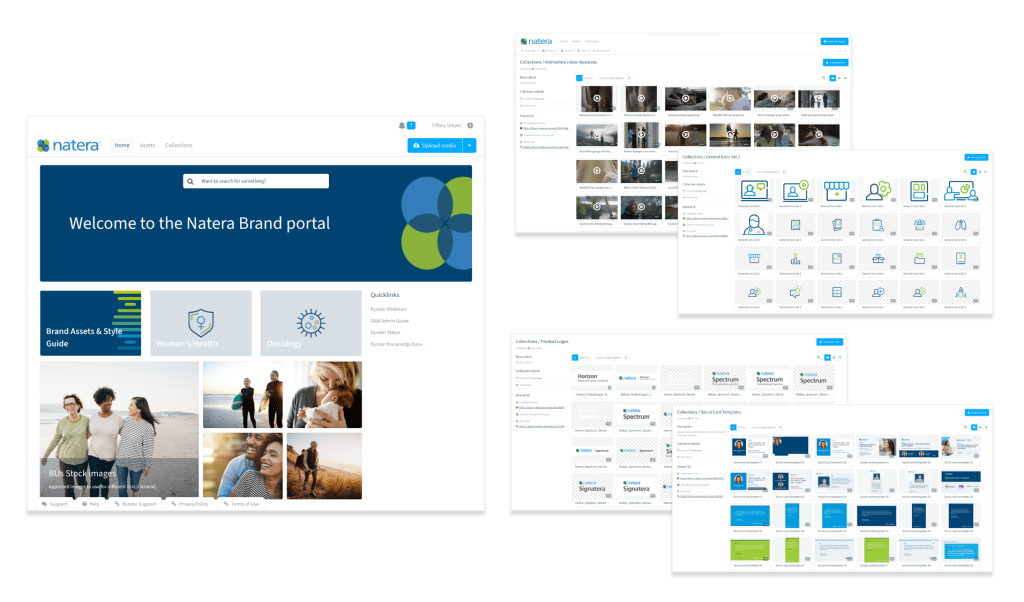The width and height of the screenshot is (1024, 602).
Task: Open the Bynder Knowledge Base quicklink
Action: (396, 343)
